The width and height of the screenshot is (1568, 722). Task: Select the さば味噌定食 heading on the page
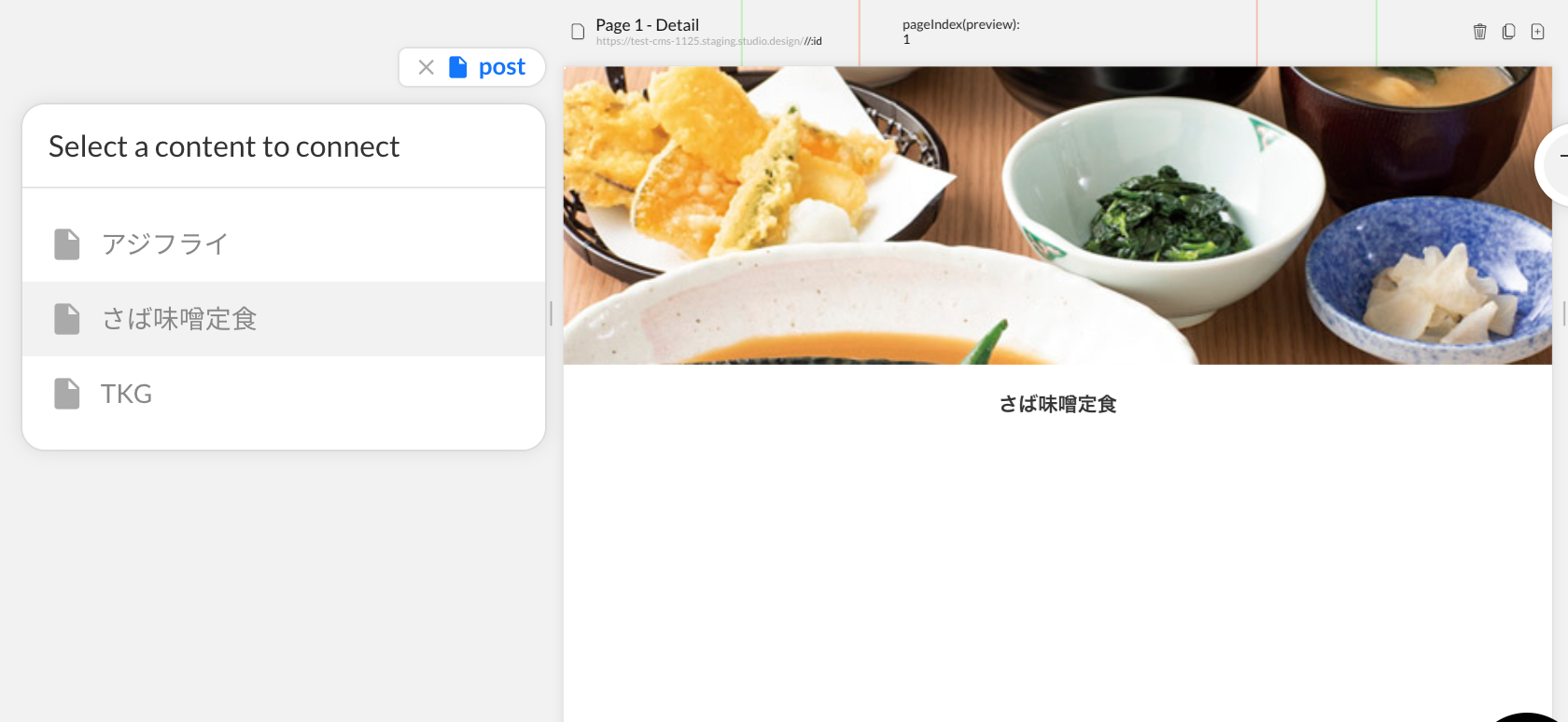(1057, 404)
